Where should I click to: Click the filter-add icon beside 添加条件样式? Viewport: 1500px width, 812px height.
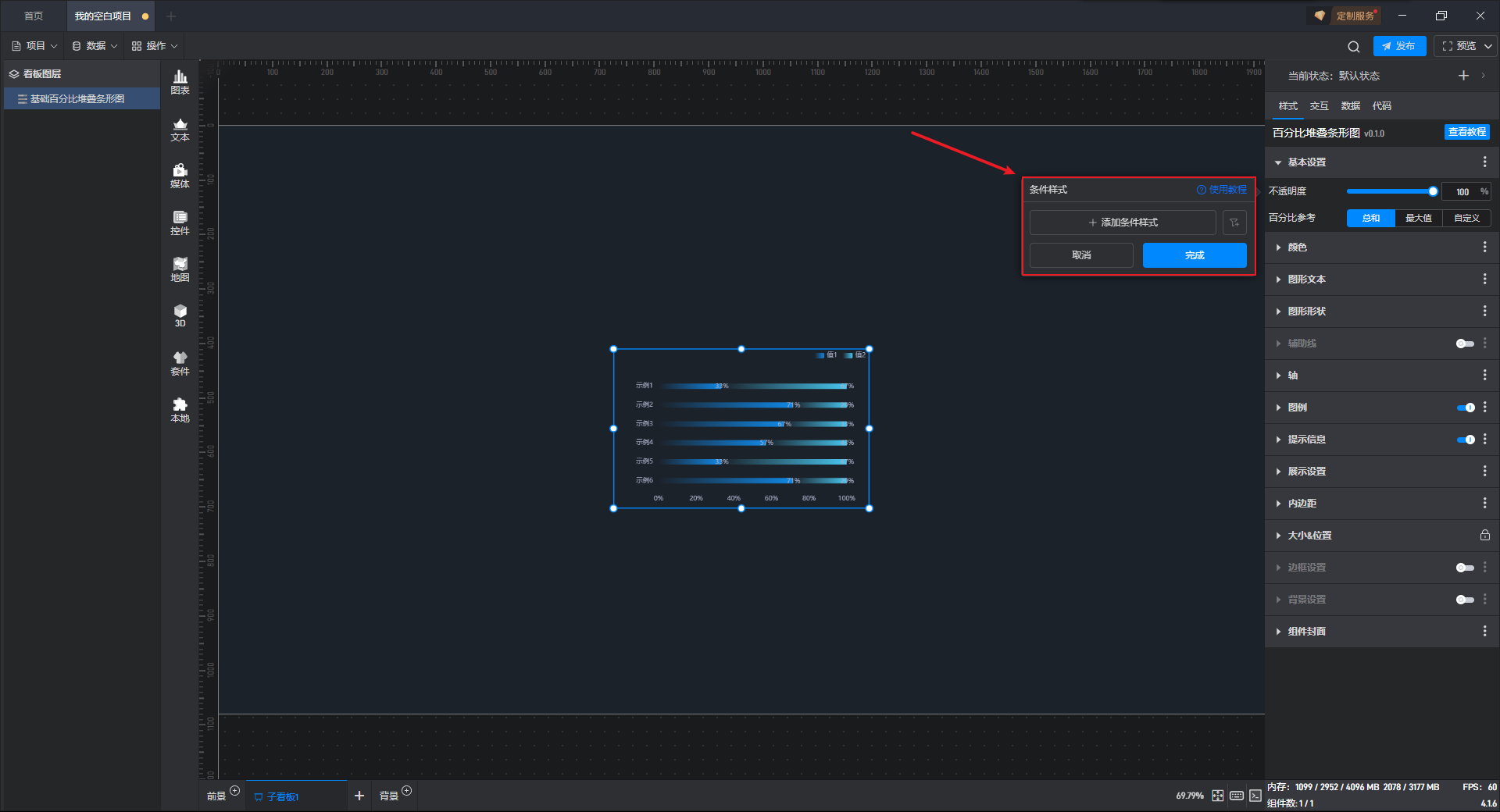1234,223
